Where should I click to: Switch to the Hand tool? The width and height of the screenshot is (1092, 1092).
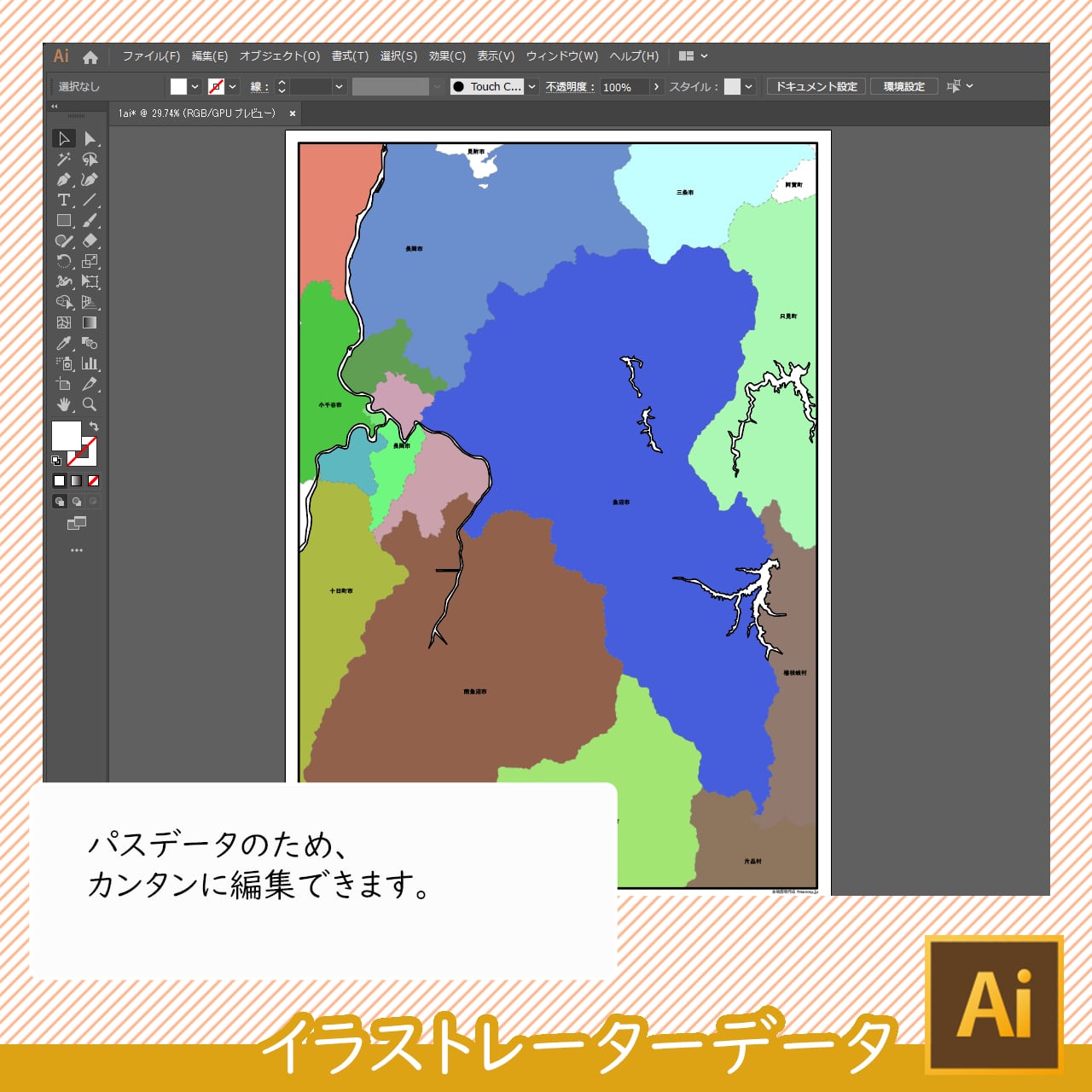[x=64, y=405]
